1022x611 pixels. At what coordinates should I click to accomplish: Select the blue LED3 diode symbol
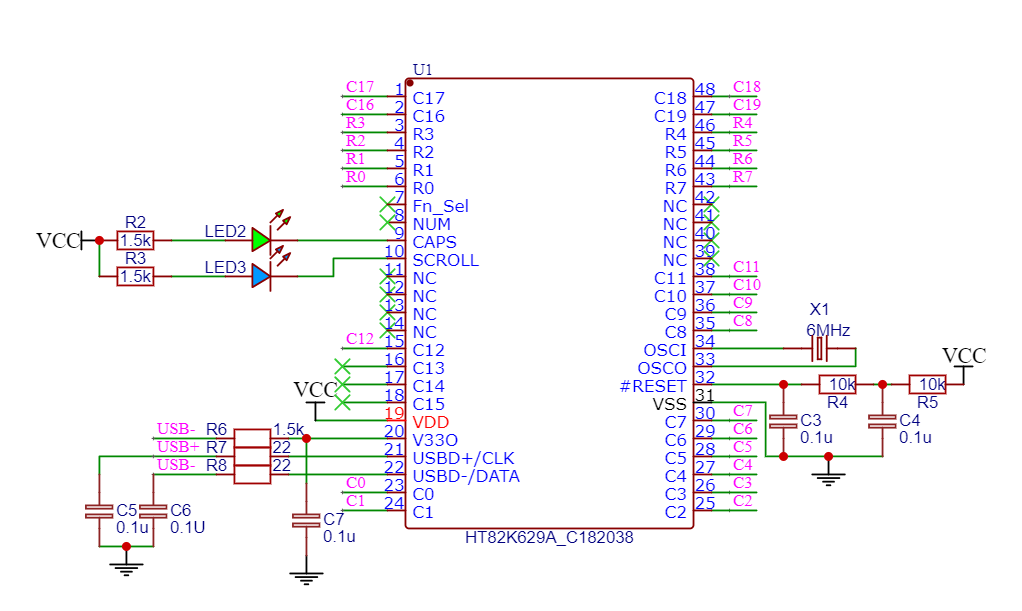tap(261, 276)
